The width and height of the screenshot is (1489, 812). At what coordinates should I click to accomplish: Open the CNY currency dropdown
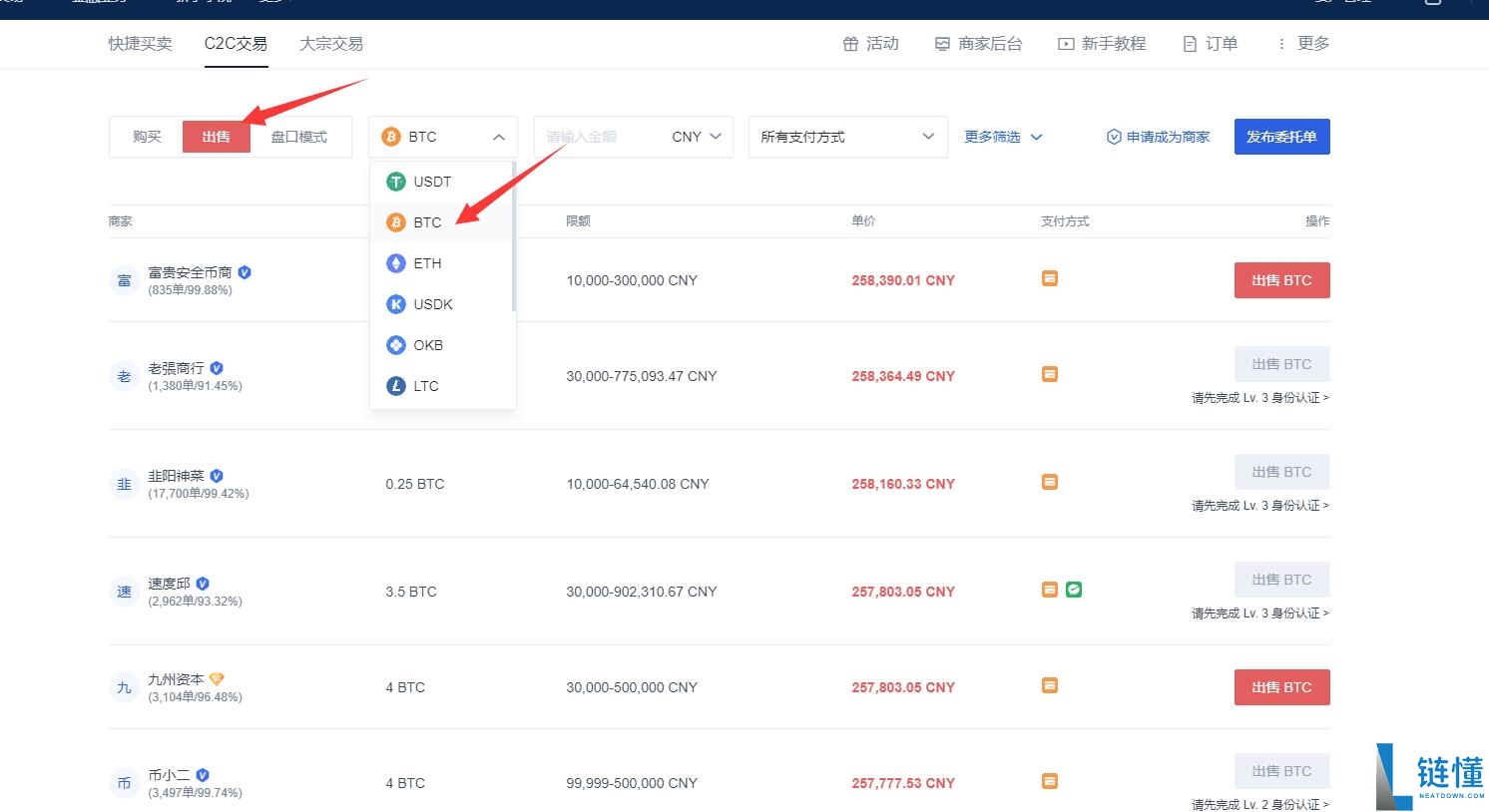[697, 137]
